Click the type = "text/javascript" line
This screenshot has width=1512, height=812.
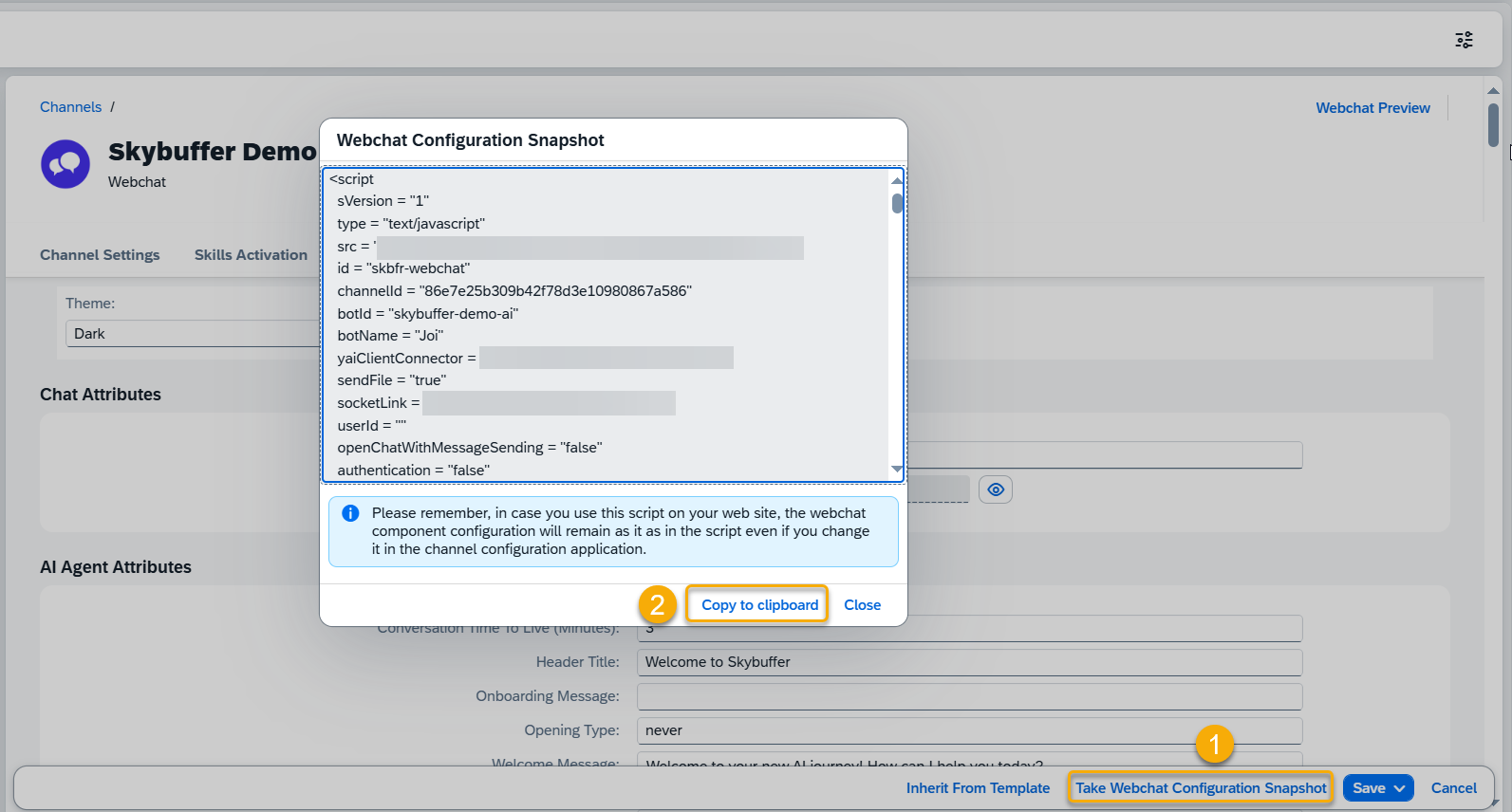[411, 224]
